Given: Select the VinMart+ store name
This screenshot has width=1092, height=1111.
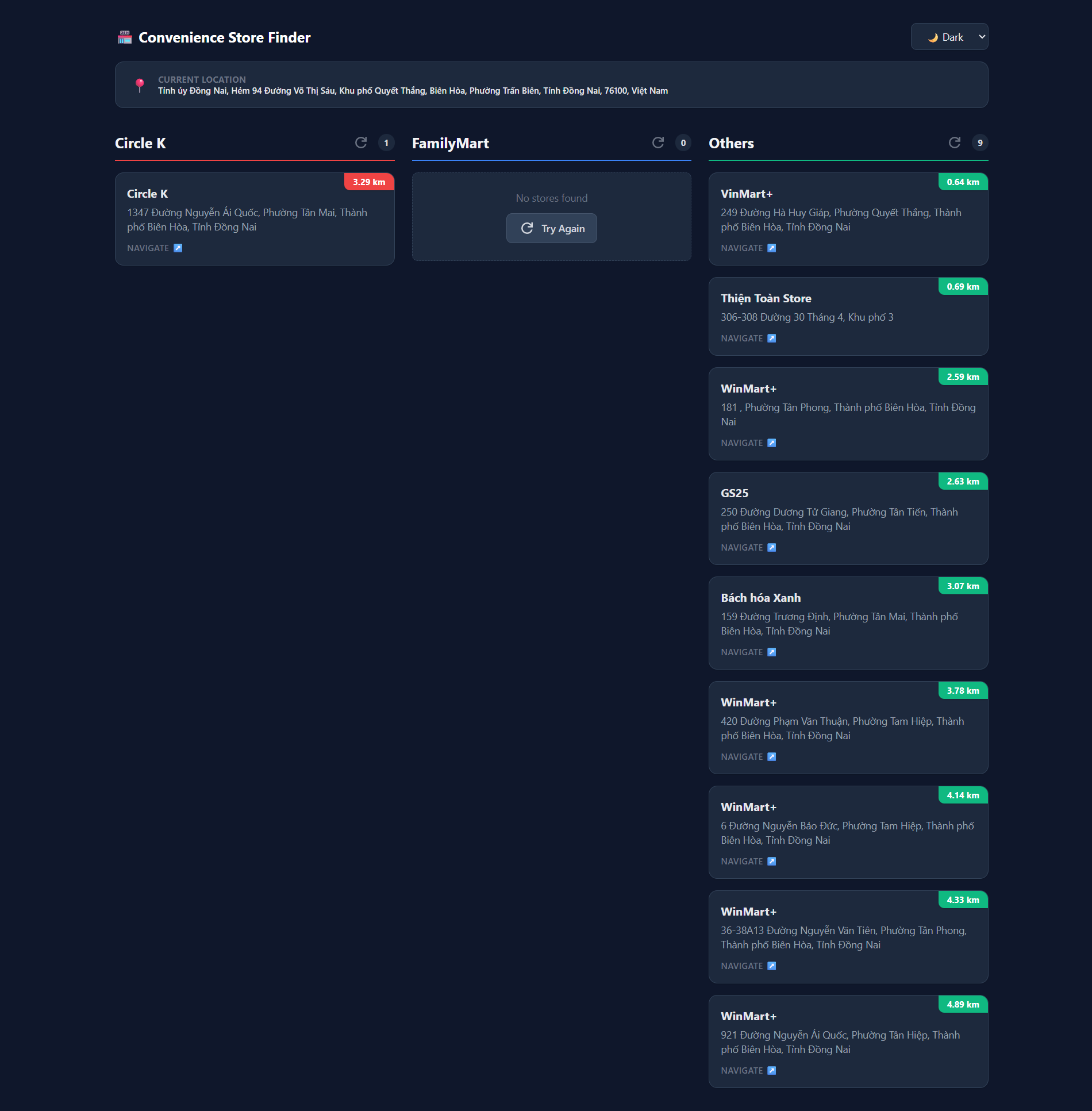Looking at the screenshot, I should [747, 194].
